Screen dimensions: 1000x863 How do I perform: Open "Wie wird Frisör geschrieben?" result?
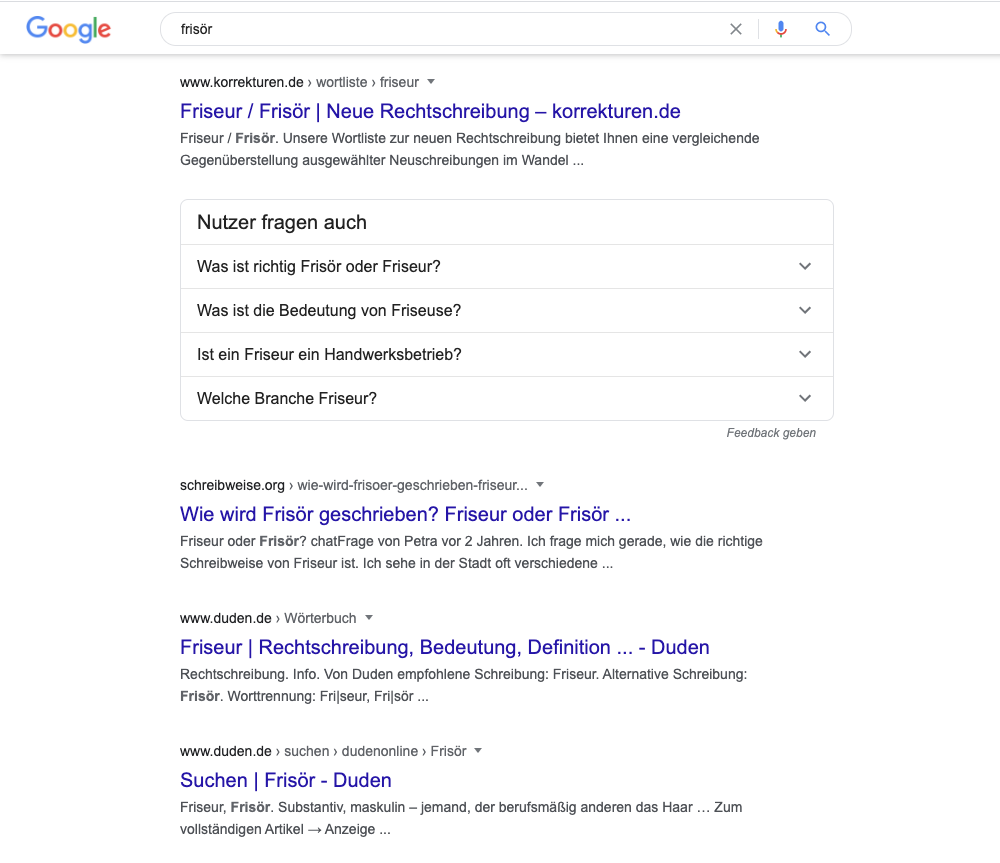(405, 514)
